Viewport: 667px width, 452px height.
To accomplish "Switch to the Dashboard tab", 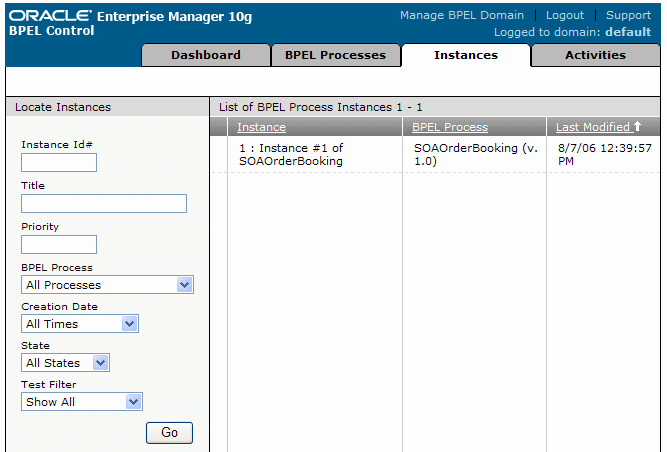I will [206, 55].
